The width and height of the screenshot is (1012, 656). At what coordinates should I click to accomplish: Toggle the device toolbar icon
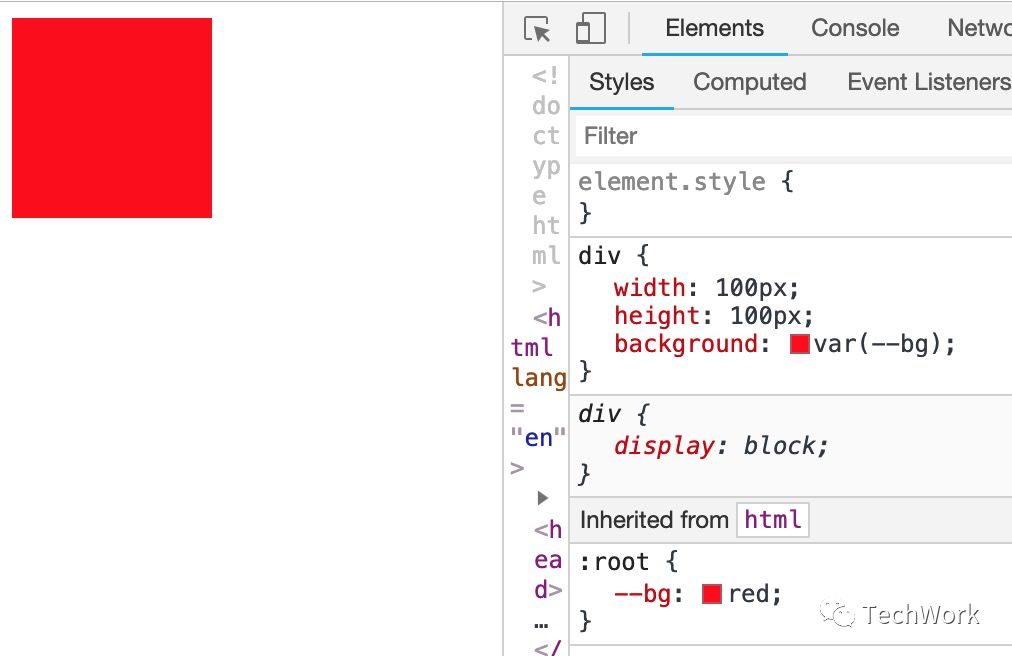(591, 29)
